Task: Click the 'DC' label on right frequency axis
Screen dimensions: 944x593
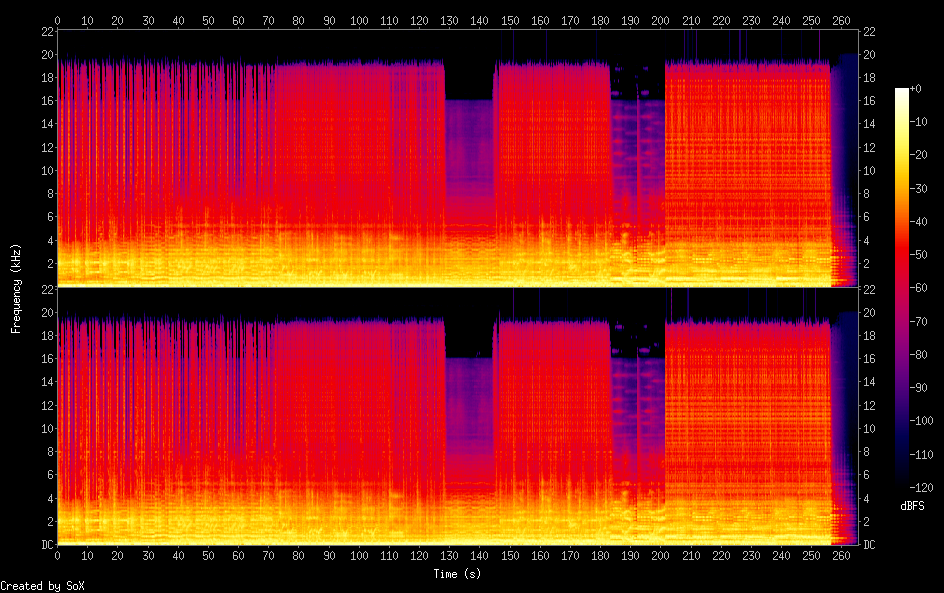Action: [x=869, y=545]
